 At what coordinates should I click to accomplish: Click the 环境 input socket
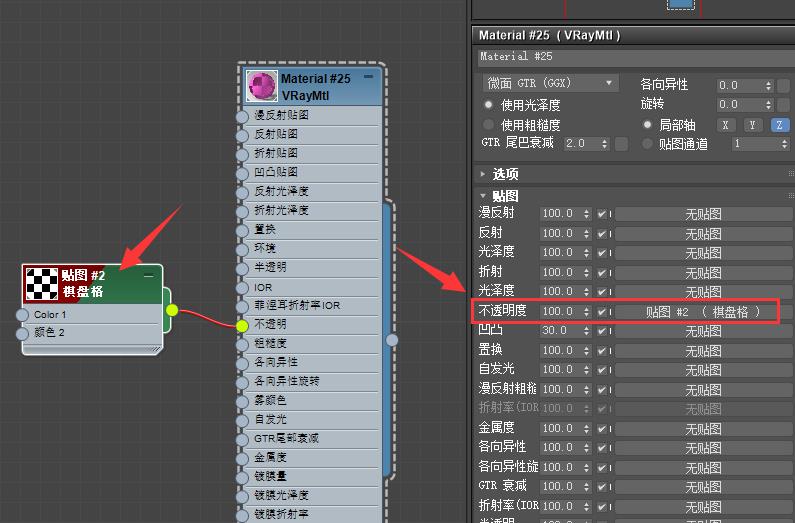242,249
